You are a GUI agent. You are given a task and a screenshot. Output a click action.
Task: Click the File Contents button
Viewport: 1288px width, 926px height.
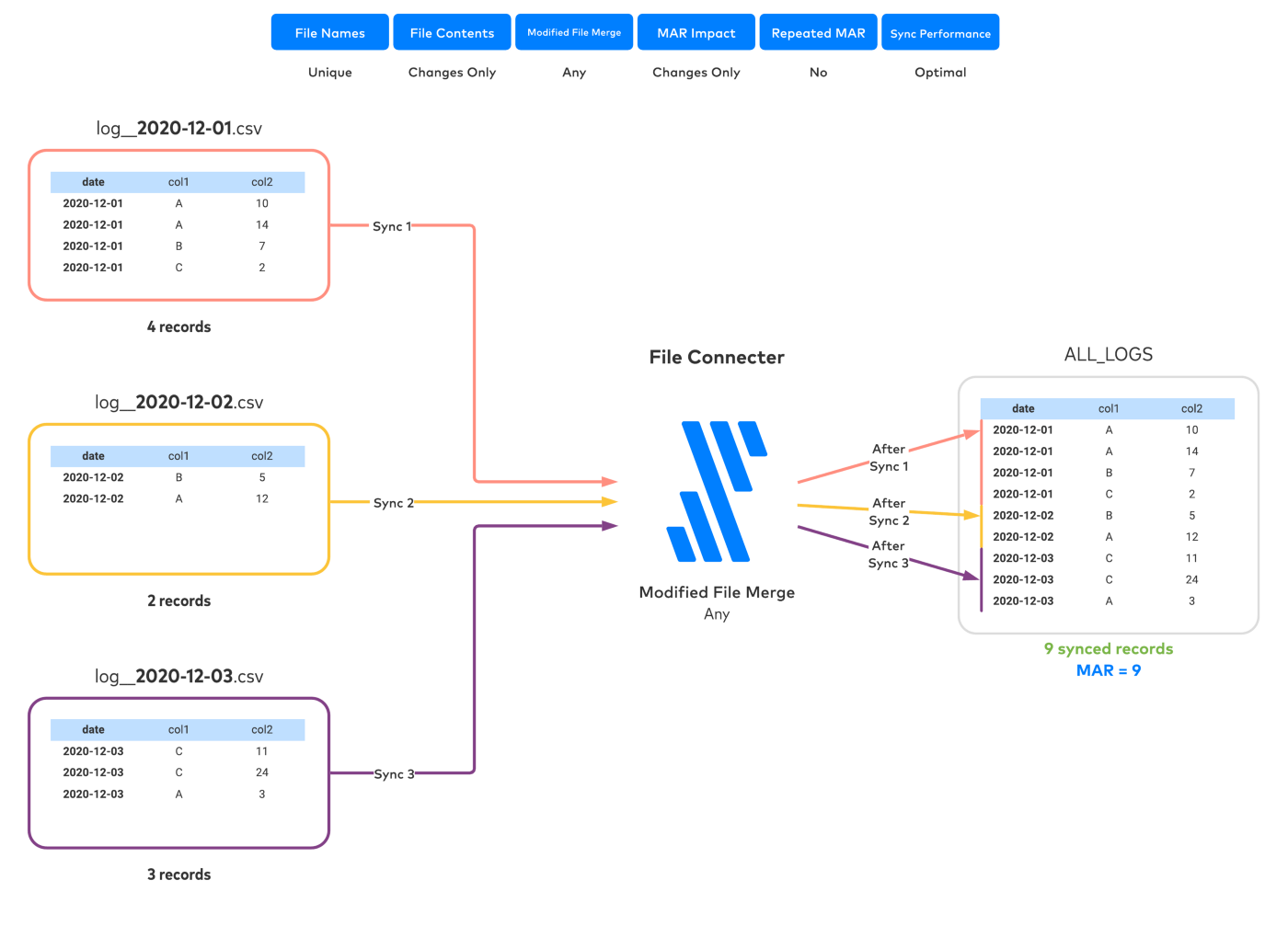[452, 32]
